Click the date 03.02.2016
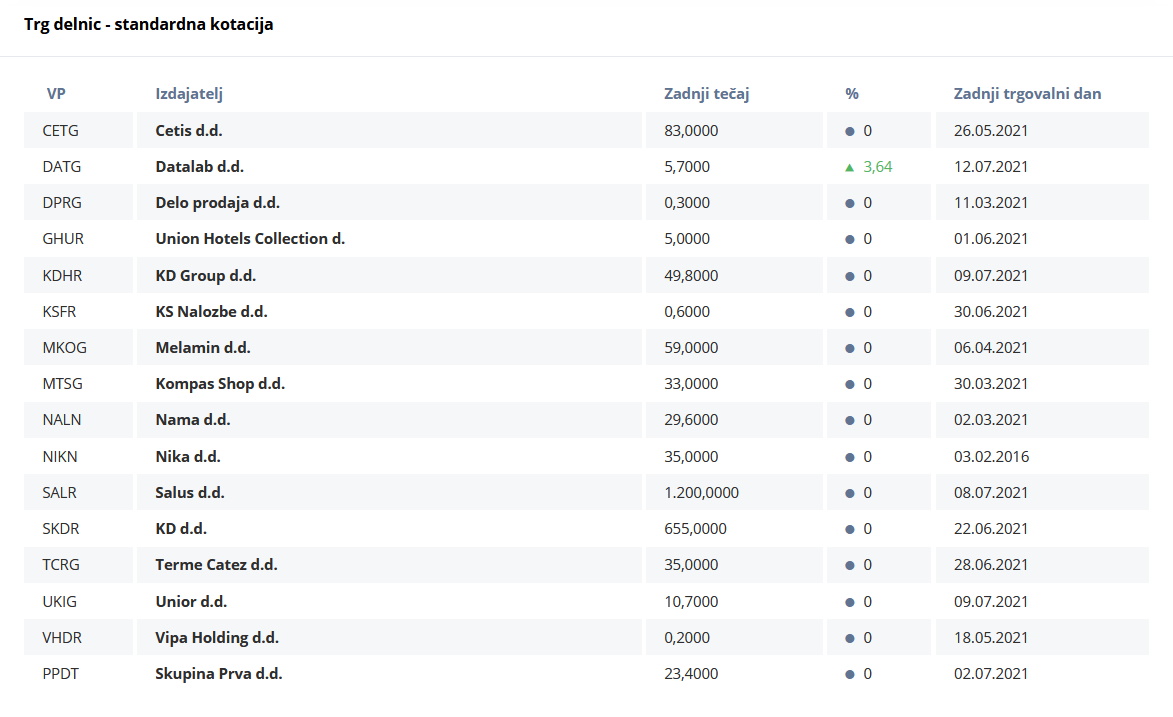This screenshot has height=717, width=1173. click(x=991, y=457)
